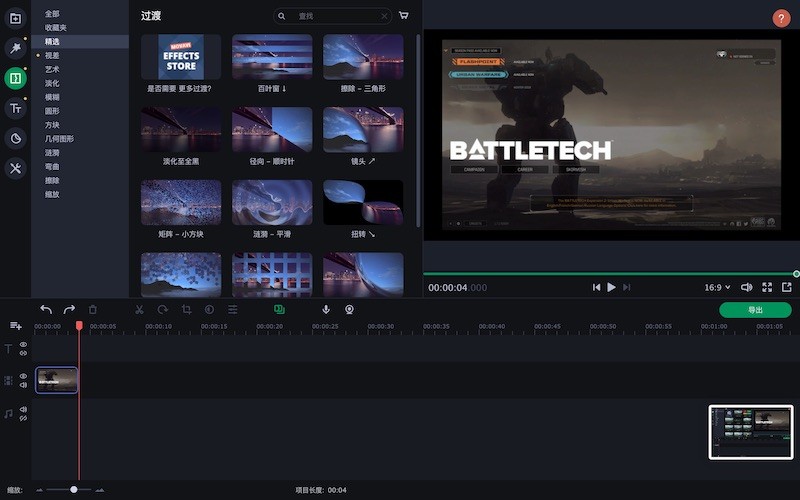Open the floating screenshot thumbnail
800x500 pixels.
click(751, 432)
